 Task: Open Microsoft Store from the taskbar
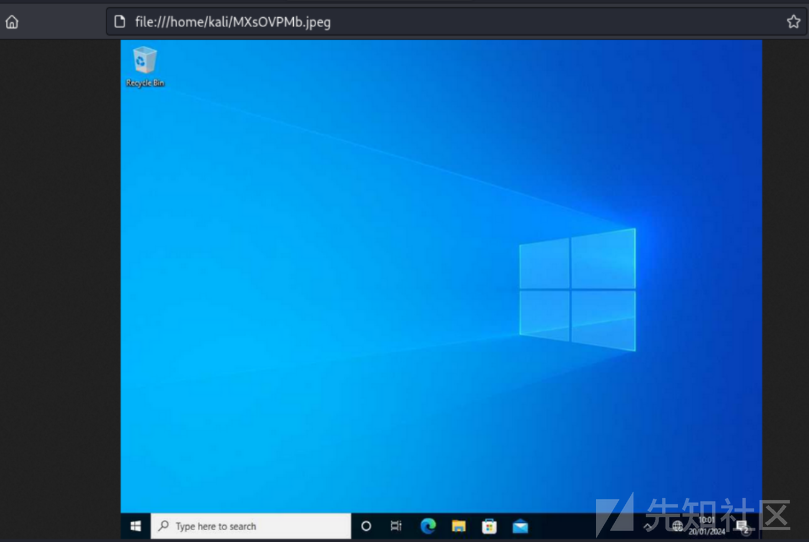tap(489, 526)
